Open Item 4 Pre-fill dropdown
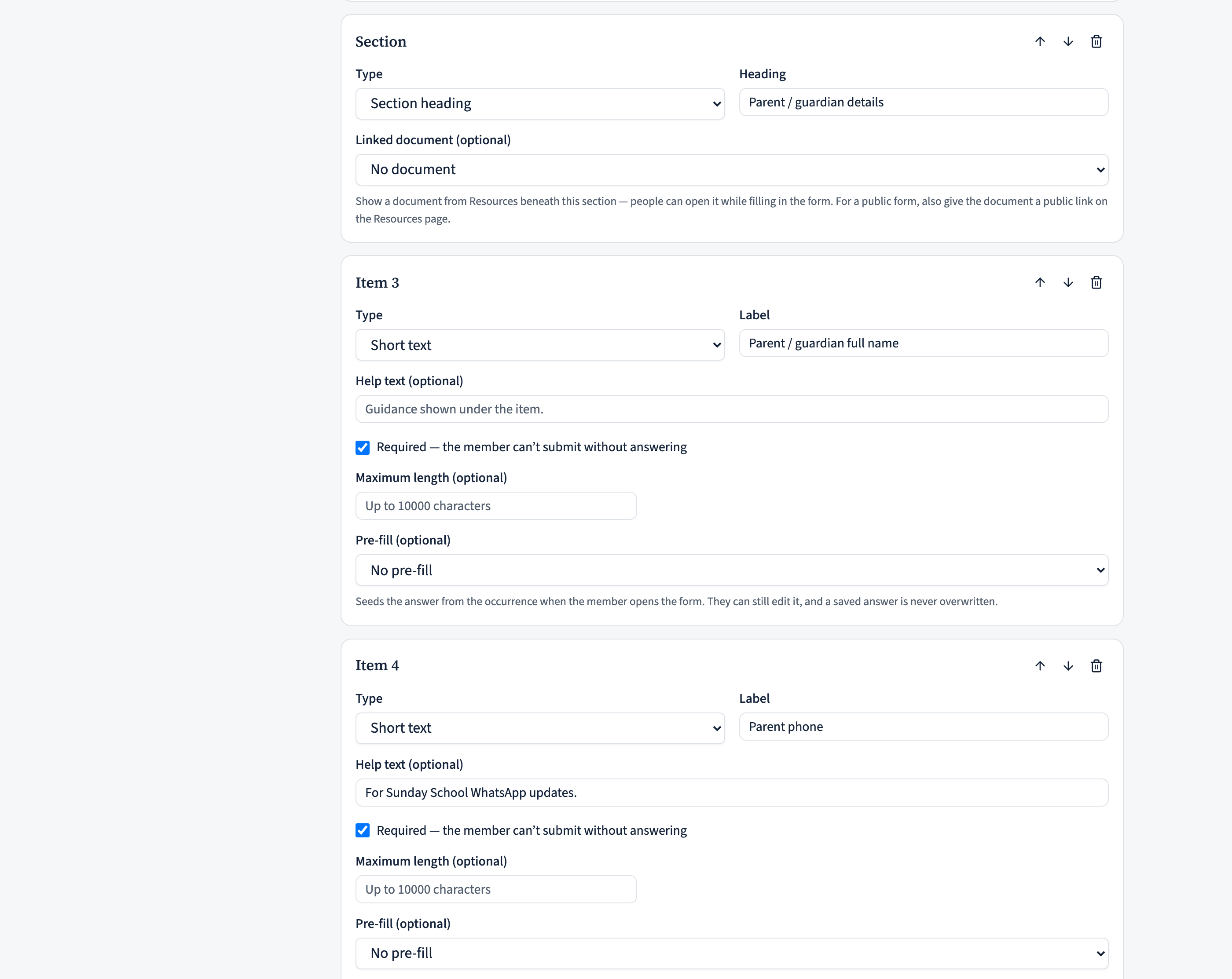This screenshot has height=979, width=1232. 732,953
